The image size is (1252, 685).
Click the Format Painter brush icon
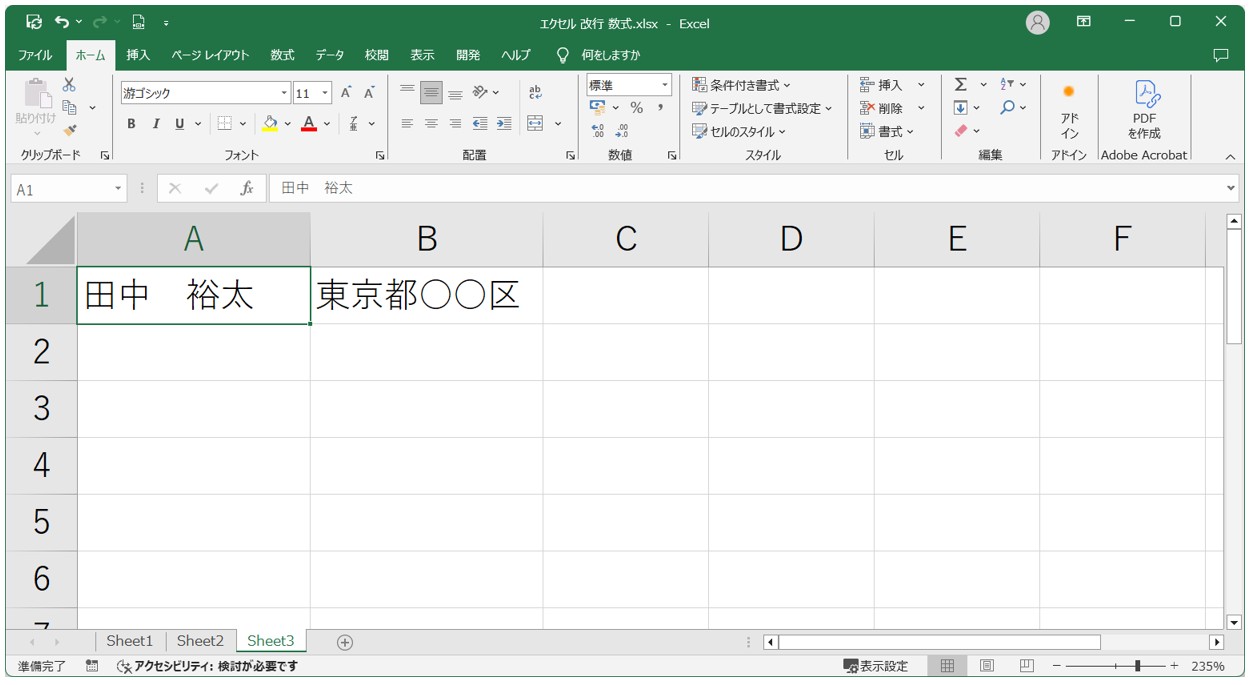tap(69, 130)
